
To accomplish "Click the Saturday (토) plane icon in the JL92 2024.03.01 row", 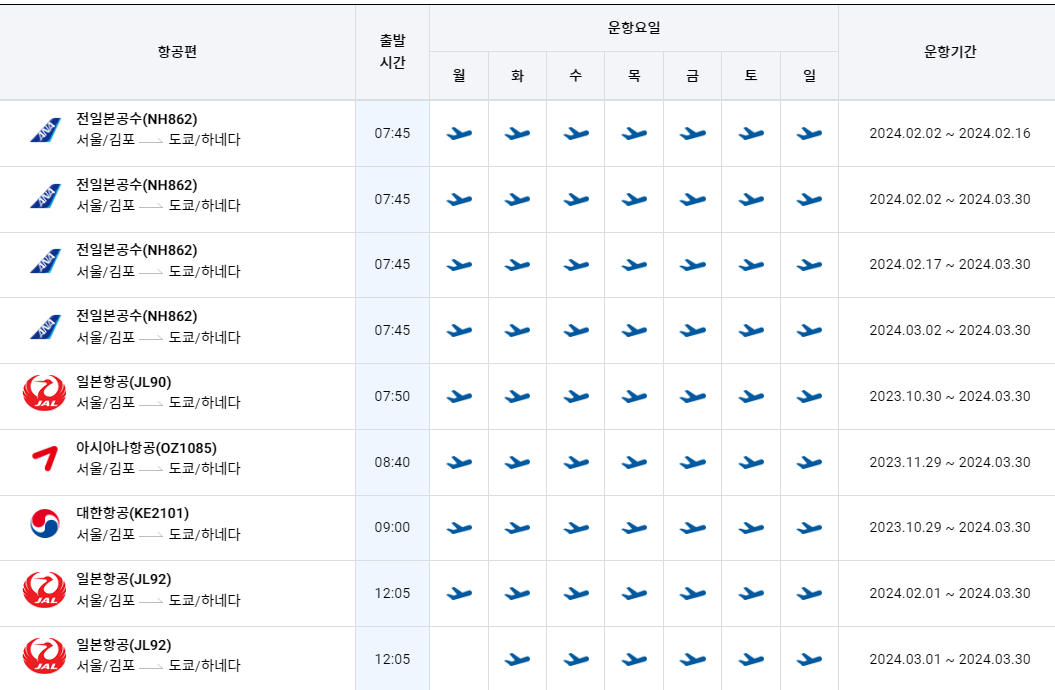I will pos(751,660).
